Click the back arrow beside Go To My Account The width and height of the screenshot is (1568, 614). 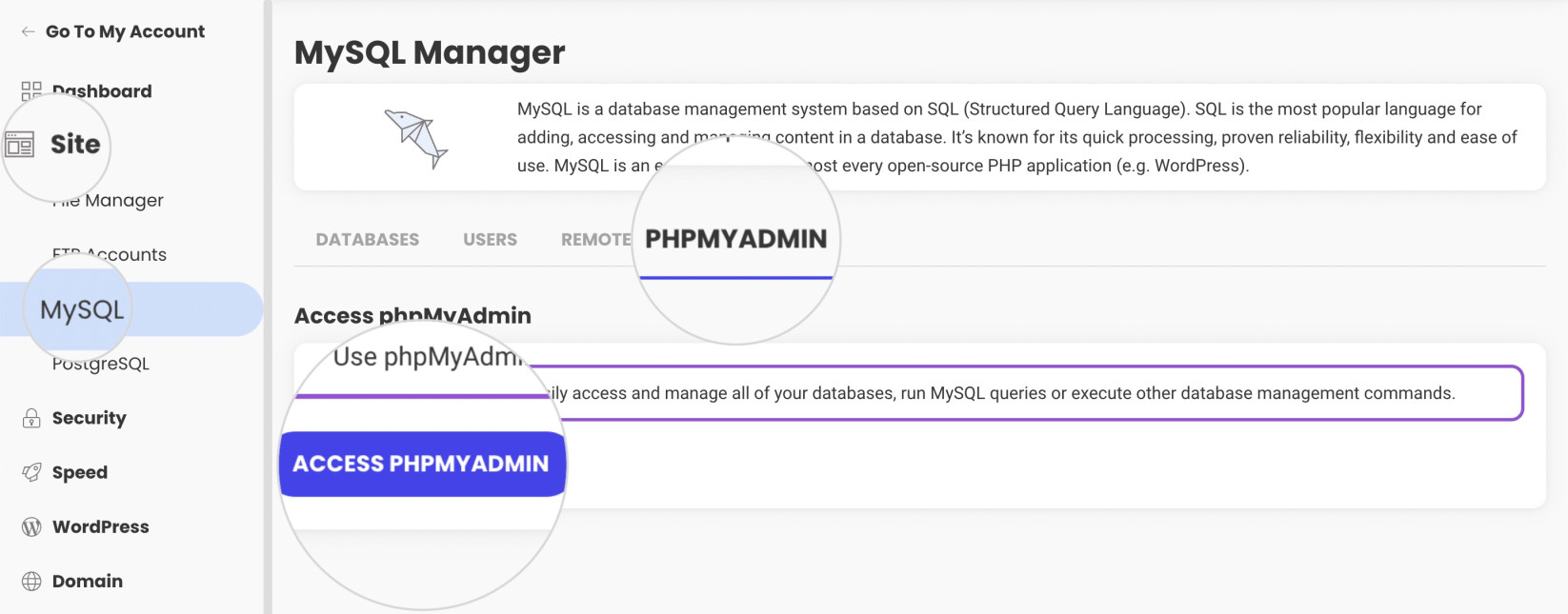[x=29, y=31]
